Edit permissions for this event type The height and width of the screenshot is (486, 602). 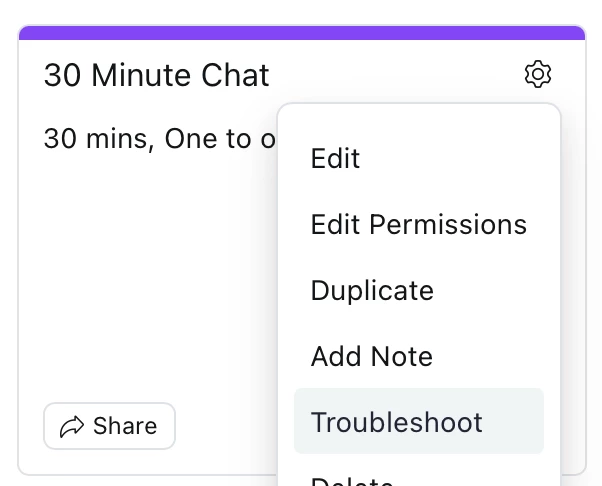[x=419, y=224]
